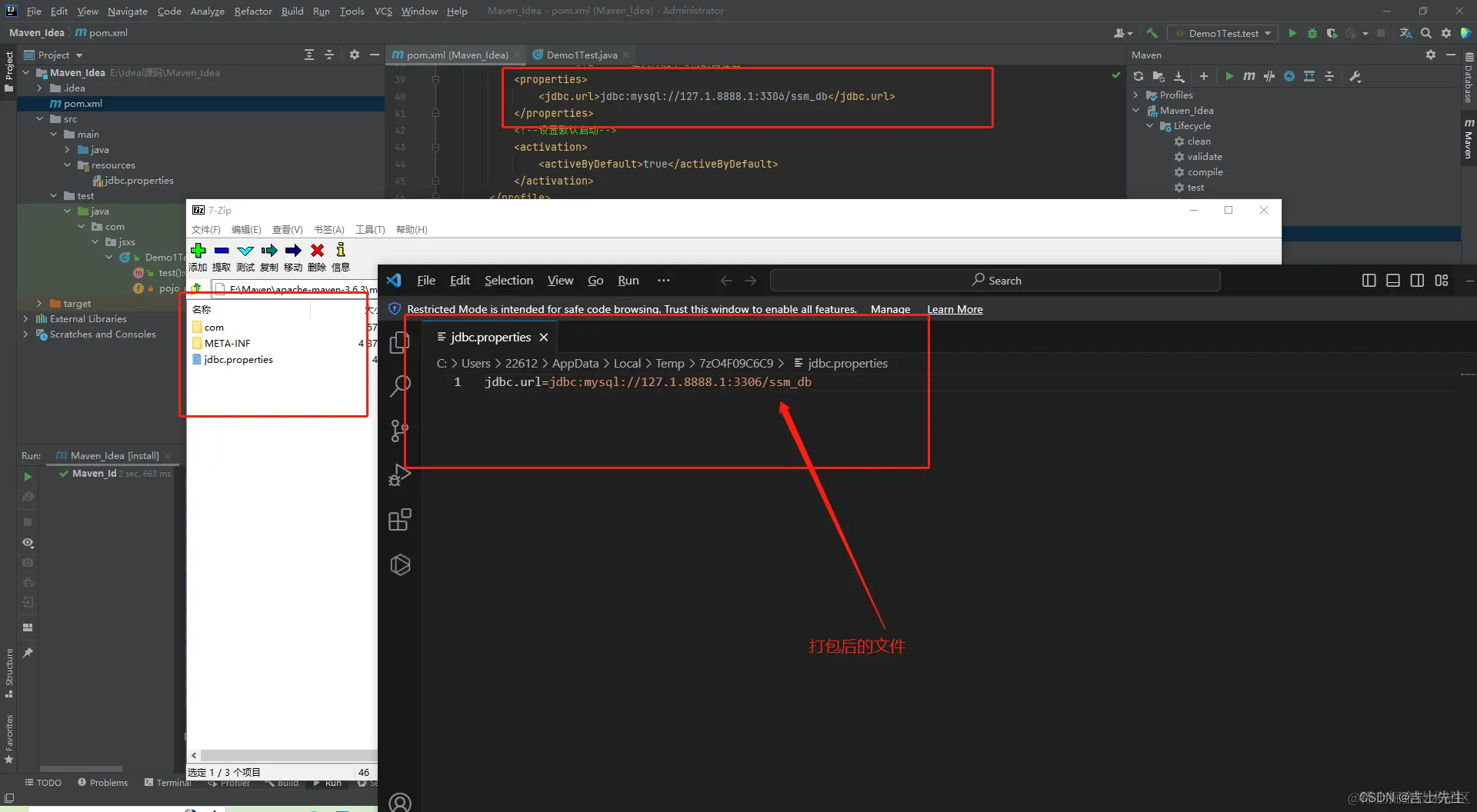Go back with VS Code navigation arrow
Viewport: 1477px width, 812px height.
[726, 281]
